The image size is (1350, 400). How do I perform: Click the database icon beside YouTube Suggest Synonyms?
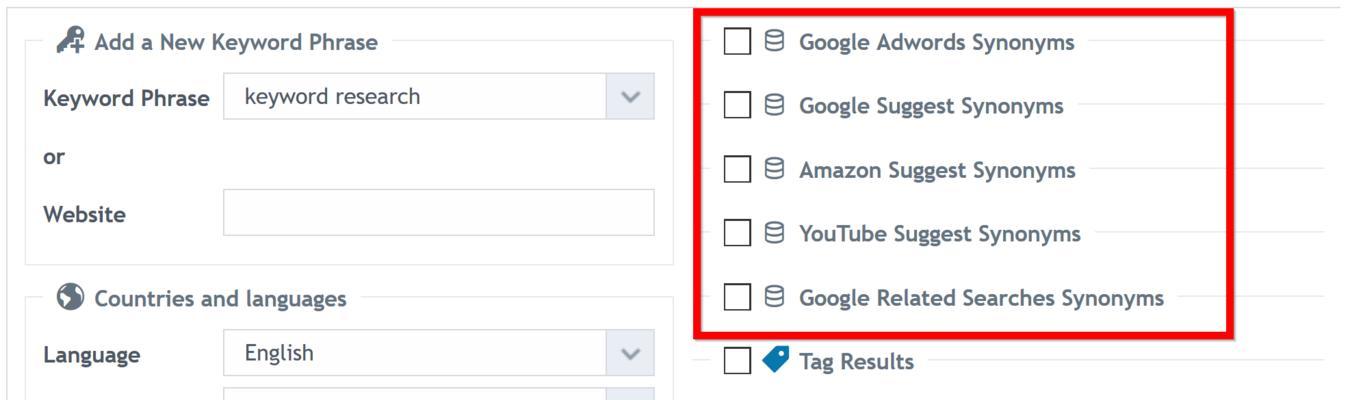[x=774, y=234]
